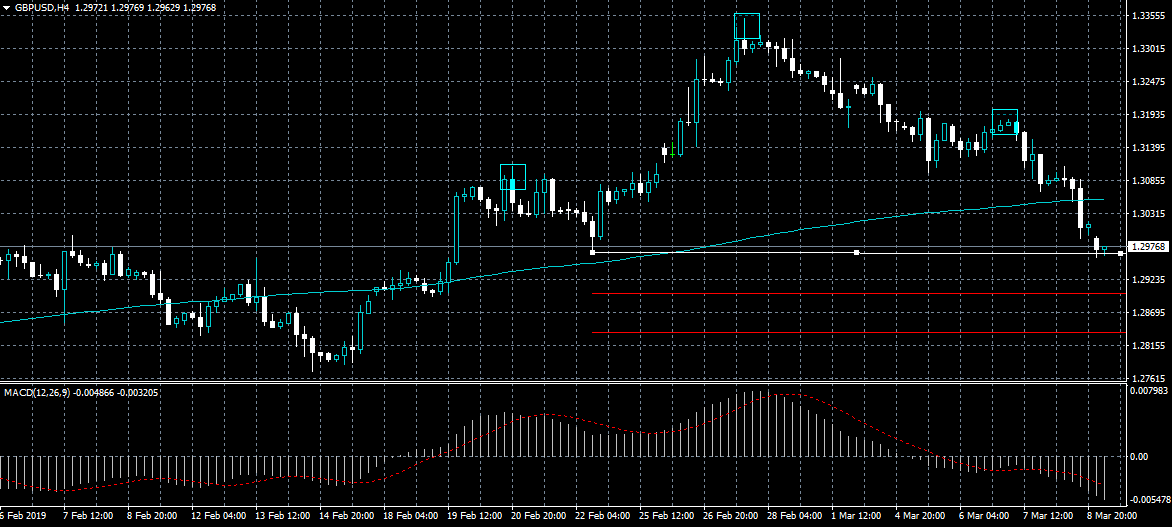The width and height of the screenshot is (1172, 527).
Task: Click the 20 Feb 20:00 time label
Action: [x=539, y=516]
